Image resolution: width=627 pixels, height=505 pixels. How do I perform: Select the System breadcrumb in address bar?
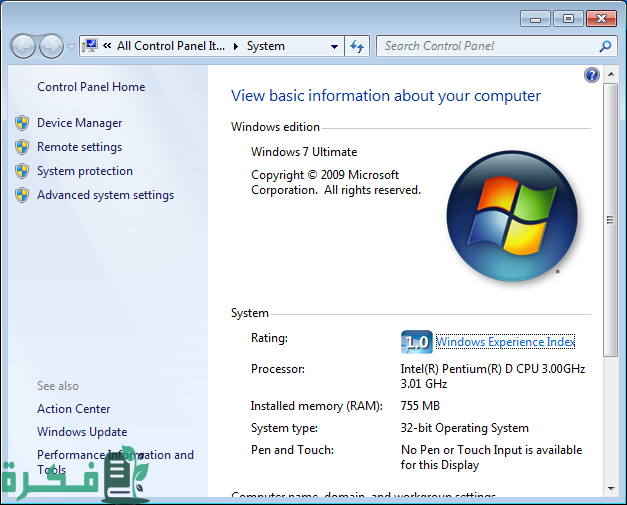coord(265,46)
